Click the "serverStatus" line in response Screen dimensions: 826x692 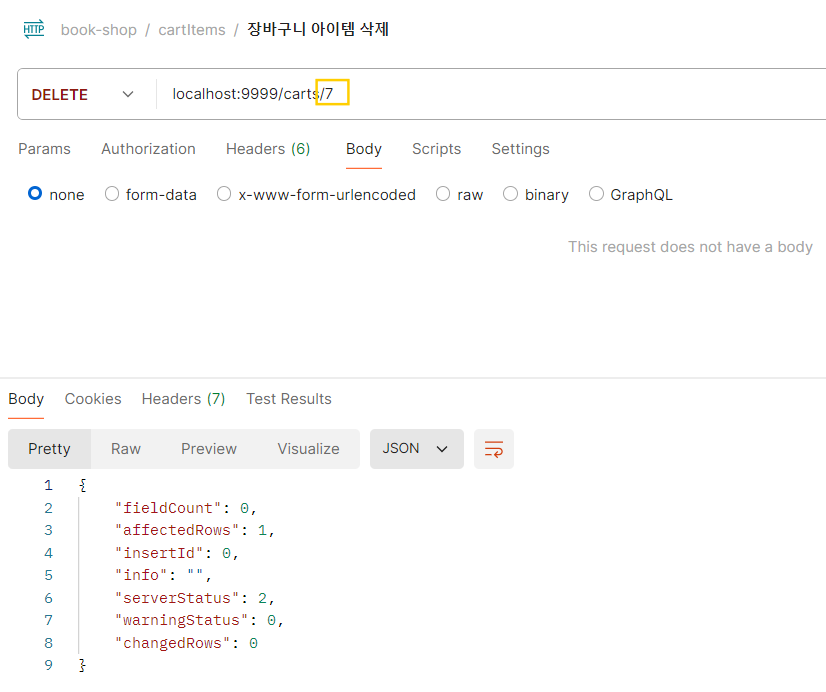click(194, 598)
